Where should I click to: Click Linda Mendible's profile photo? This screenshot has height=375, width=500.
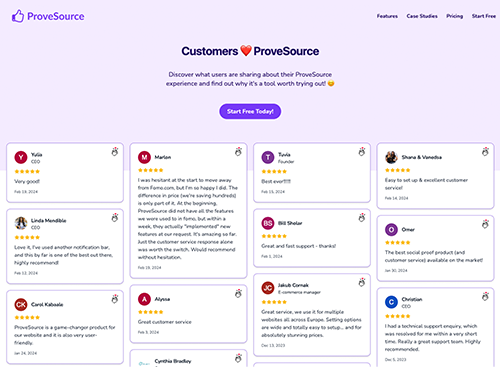pyautogui.click(x=21, y=223)
